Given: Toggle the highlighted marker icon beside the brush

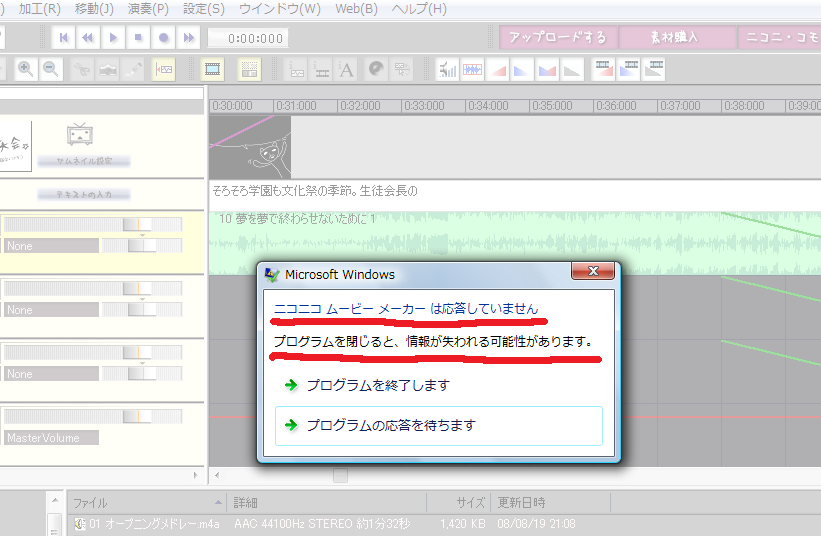Looking at the screenshot, I should pos(163,69).
